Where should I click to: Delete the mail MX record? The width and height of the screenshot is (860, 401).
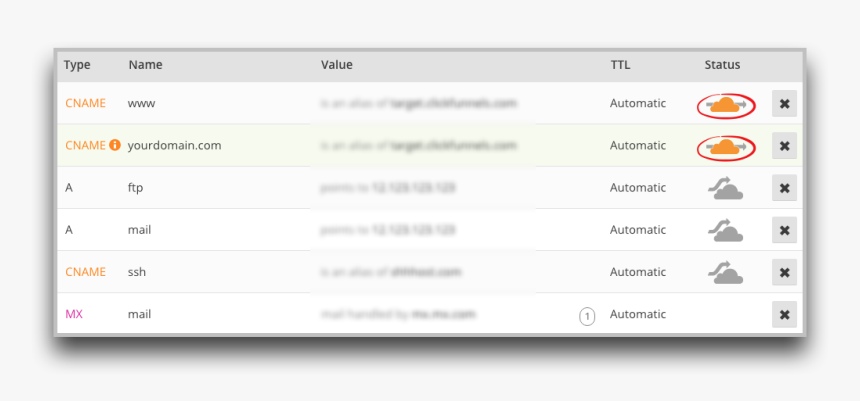[784, 315]
